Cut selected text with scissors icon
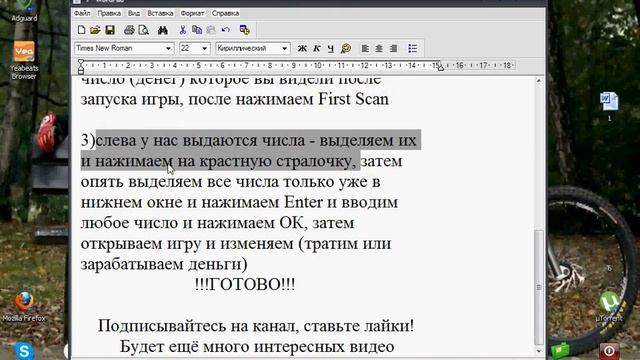Image resolution: width=640 pixels, height=360 pixels. point(182,30)
